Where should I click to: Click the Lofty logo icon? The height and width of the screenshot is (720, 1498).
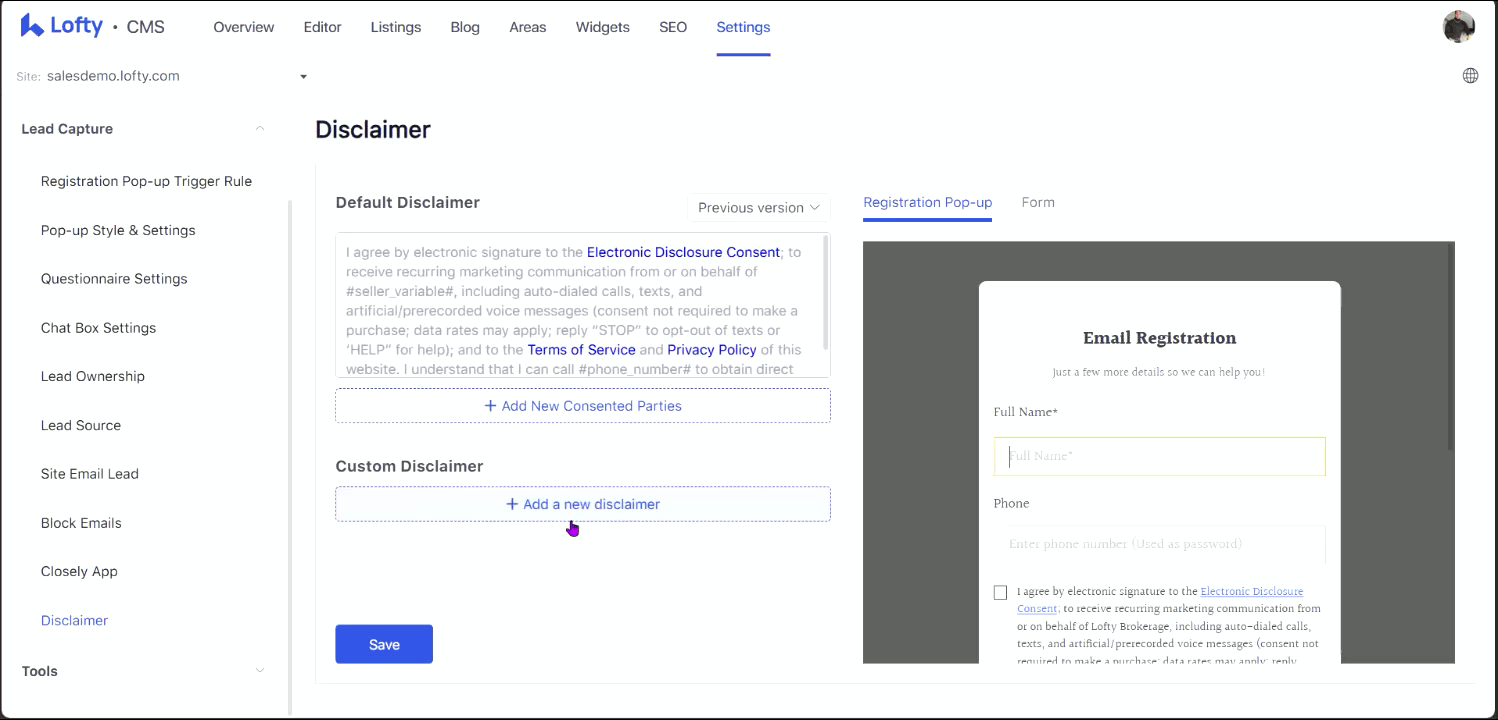click(x=32, y=26)
